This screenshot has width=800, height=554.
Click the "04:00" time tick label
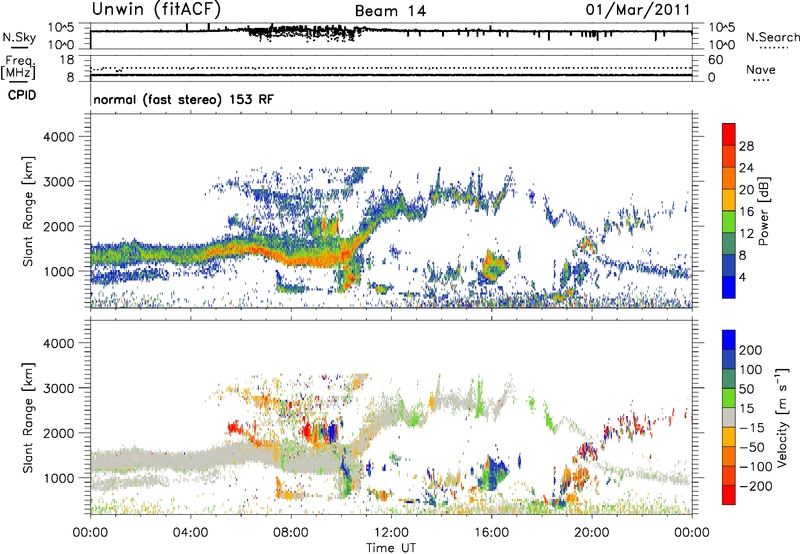191,533
